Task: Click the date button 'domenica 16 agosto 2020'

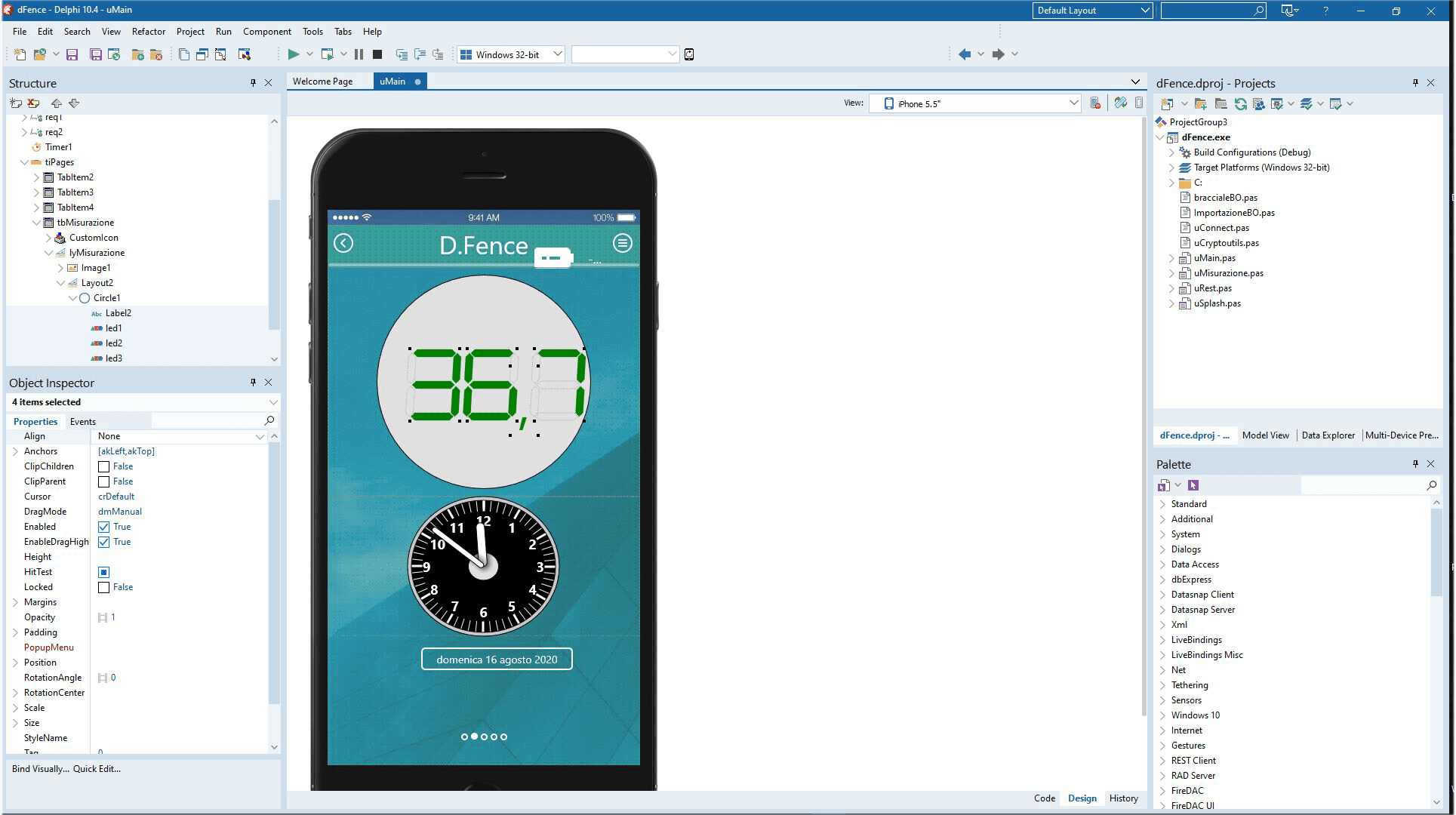Action: (497, 660)
